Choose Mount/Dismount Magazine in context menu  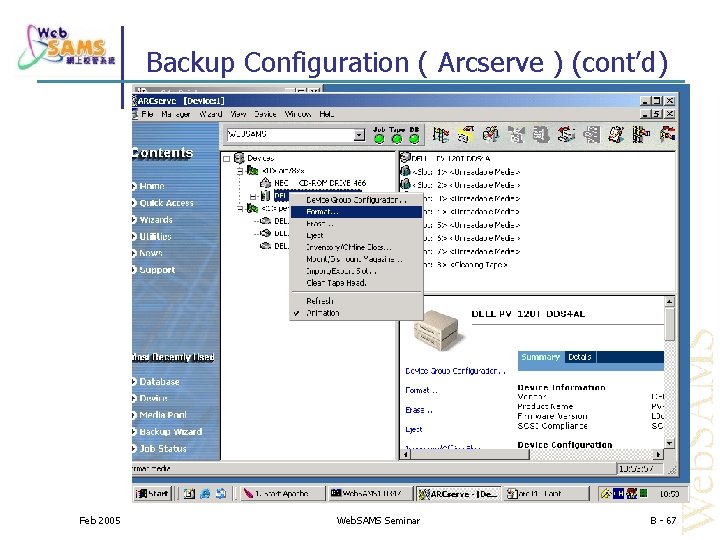coord(356,259)
